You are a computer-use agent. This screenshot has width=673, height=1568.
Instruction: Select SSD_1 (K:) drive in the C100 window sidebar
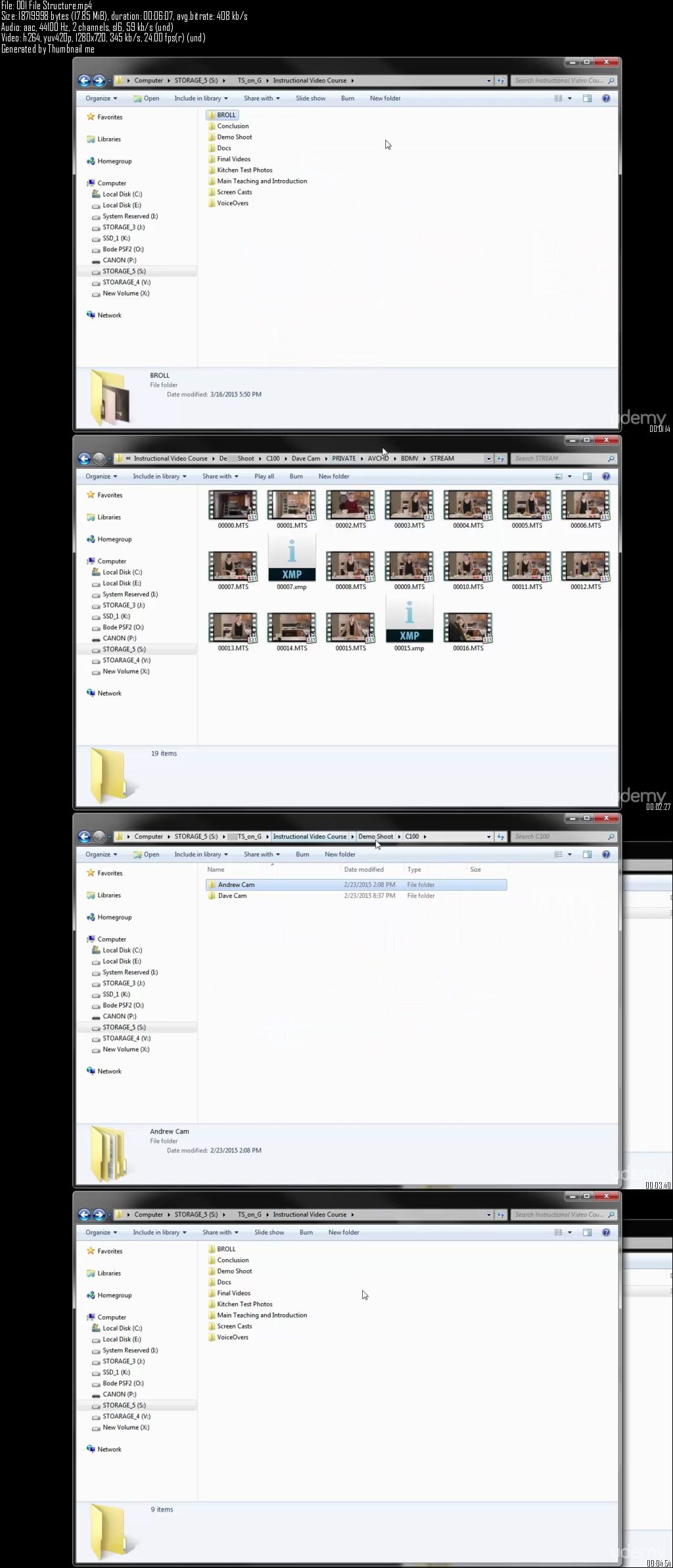pos(111,995)
